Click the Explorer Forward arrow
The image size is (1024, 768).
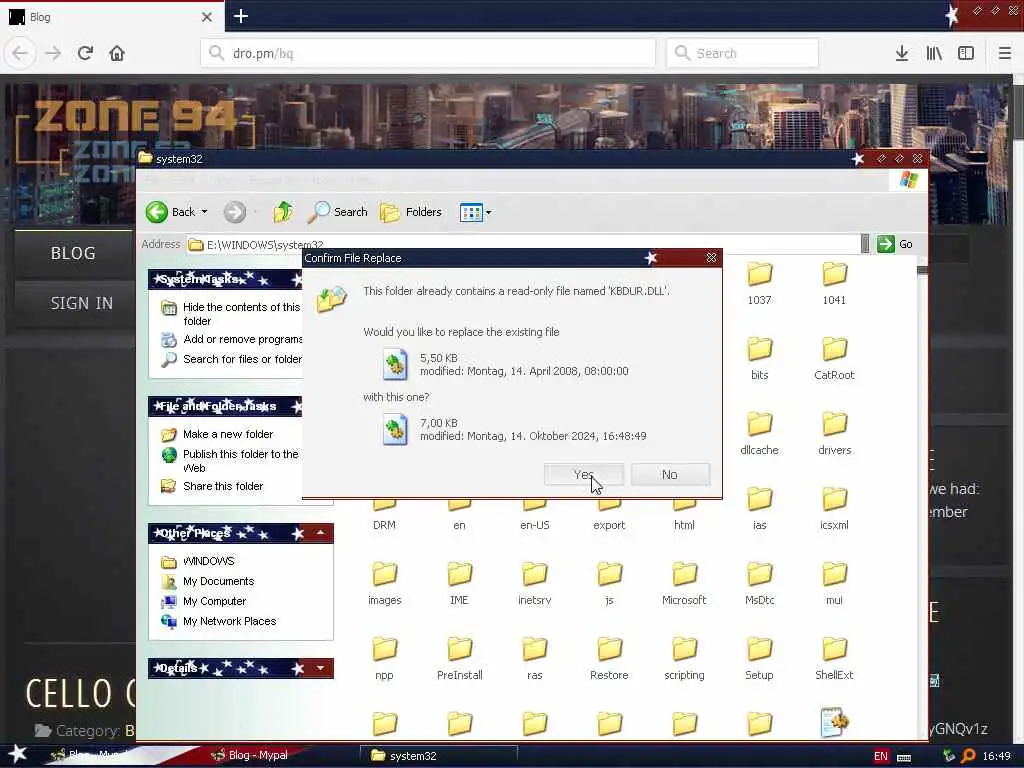pyautogui.click(x=235, y=212)
